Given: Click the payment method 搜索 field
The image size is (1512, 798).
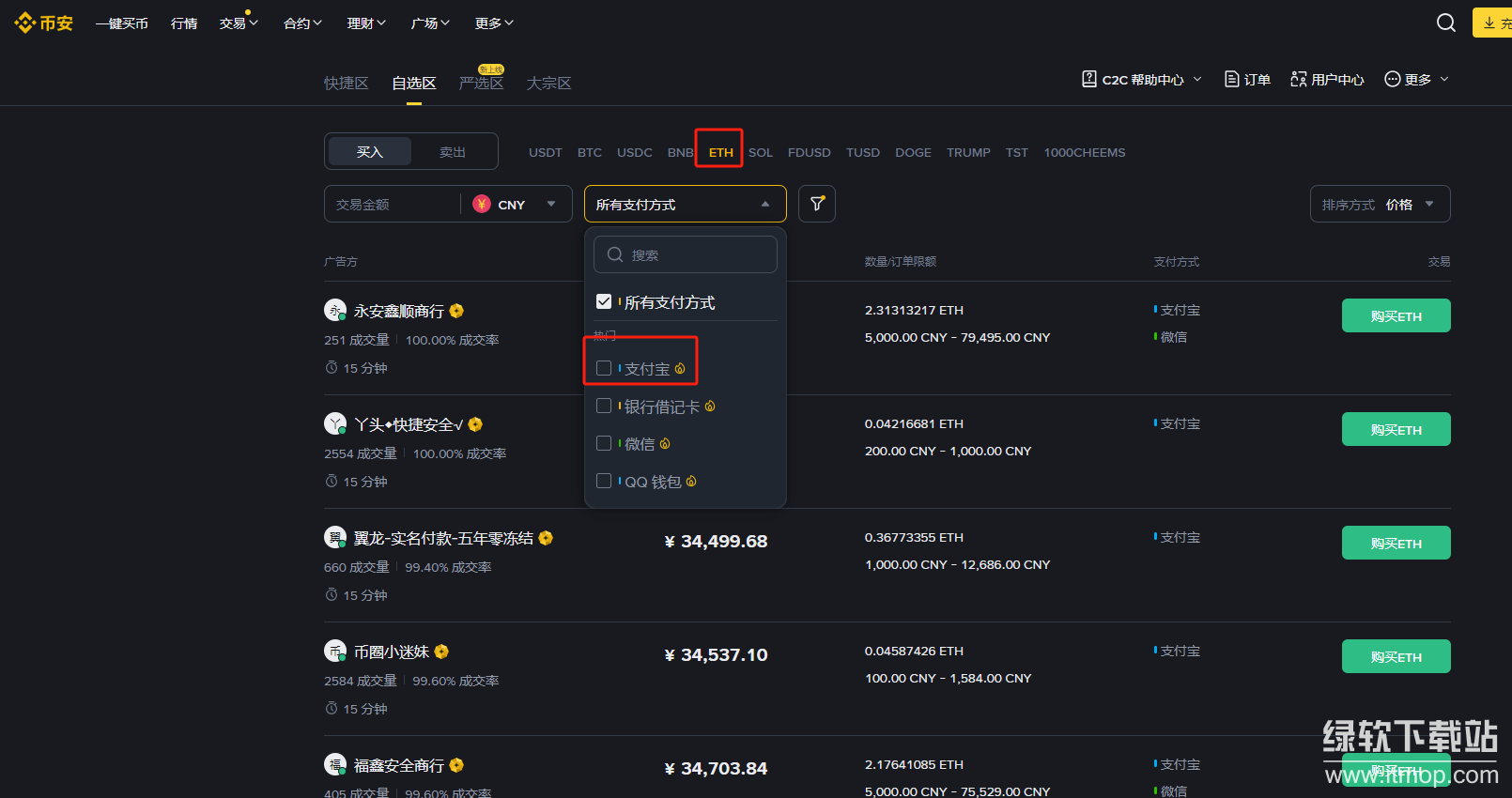Looking at the screenshot, I should pyautogui.click(x=695, y=254).
